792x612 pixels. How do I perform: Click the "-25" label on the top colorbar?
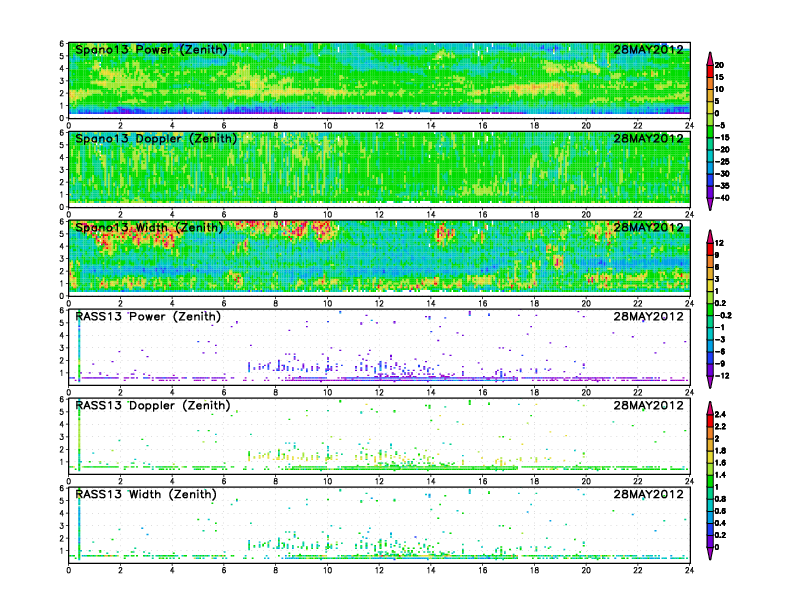pyautogui.click(x=722, y=162)
